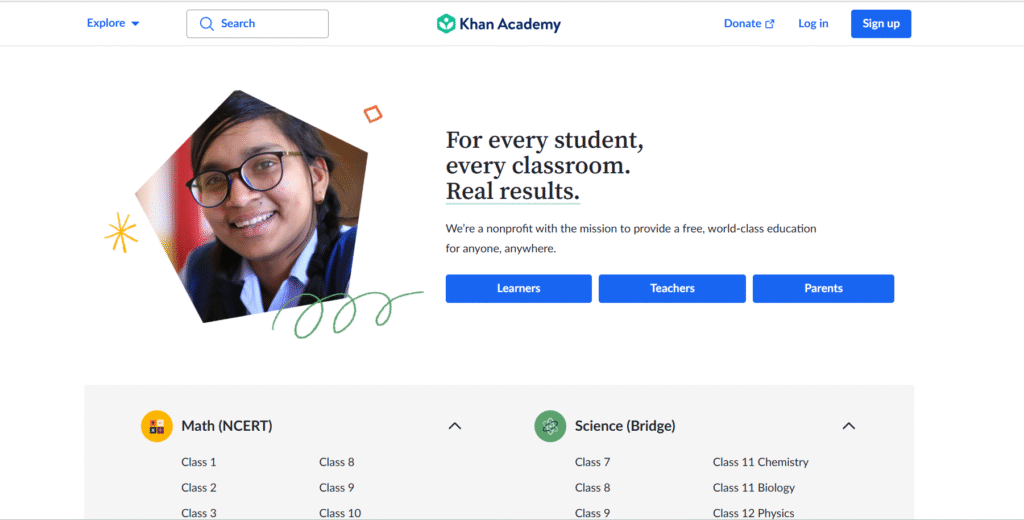Click the Sign up button
Viewport: 1024px width, 520px height.
881,24
